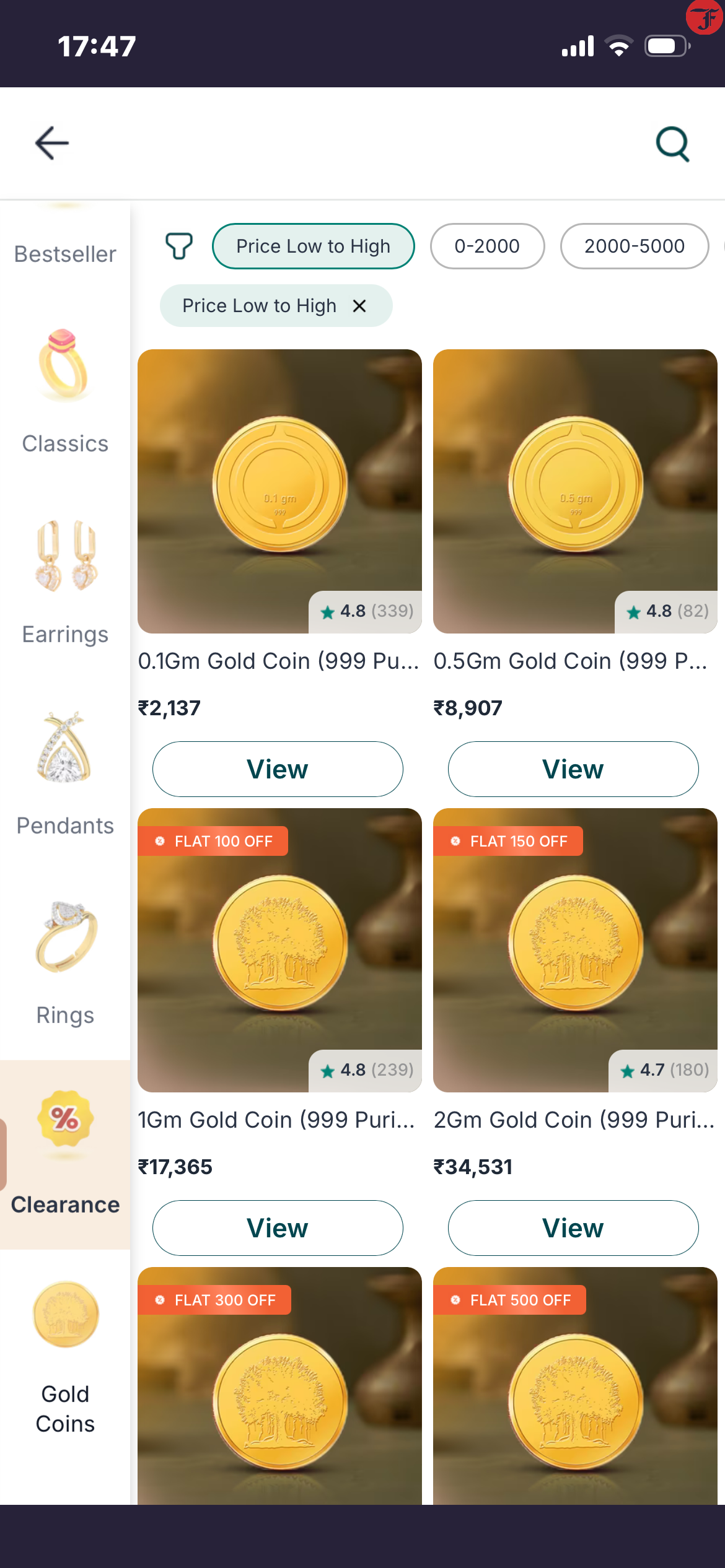Remove the applied Price Low to High filter

(359, 306)
